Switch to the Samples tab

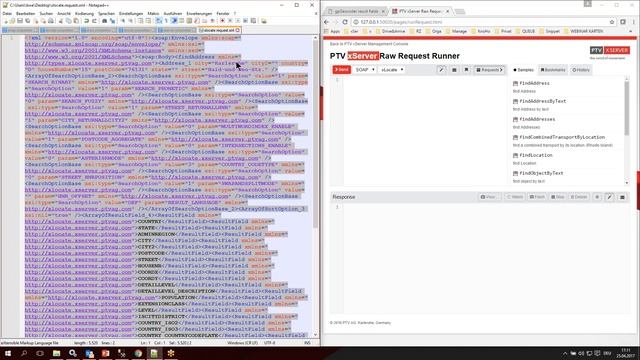(x=523, y=70)
